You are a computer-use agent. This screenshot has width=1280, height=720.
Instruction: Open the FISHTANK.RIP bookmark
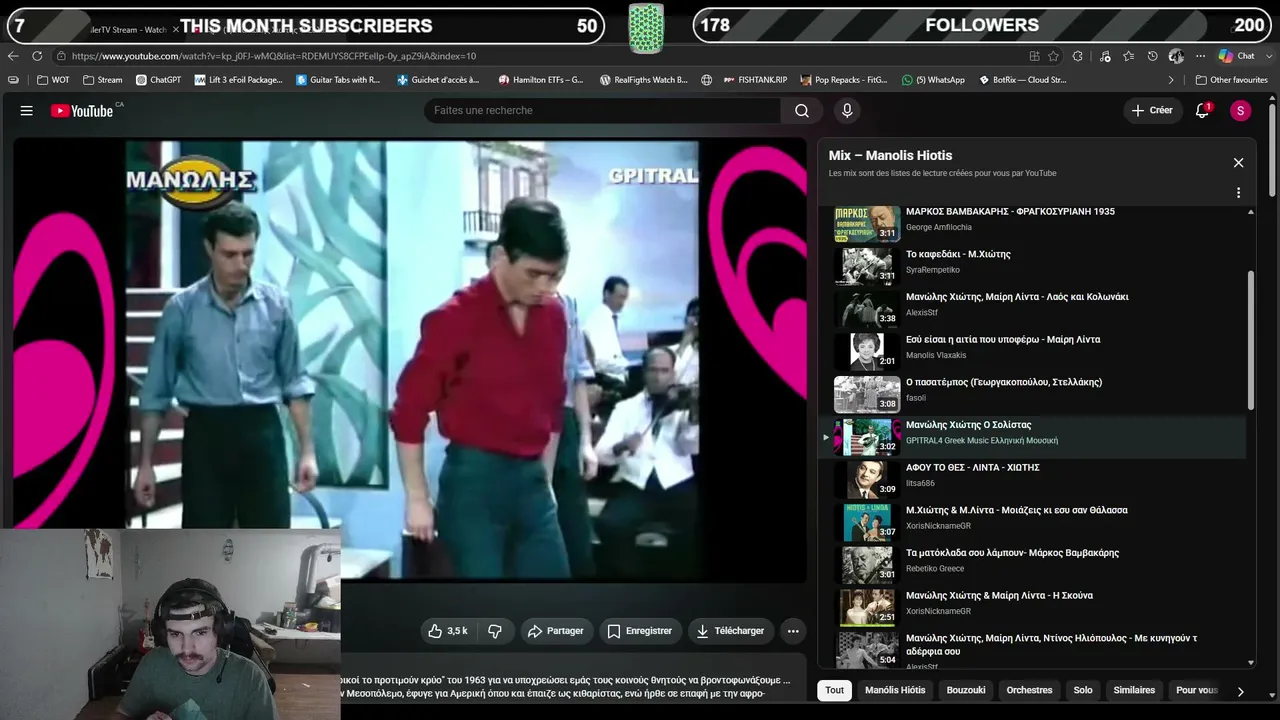click(753, 80)
